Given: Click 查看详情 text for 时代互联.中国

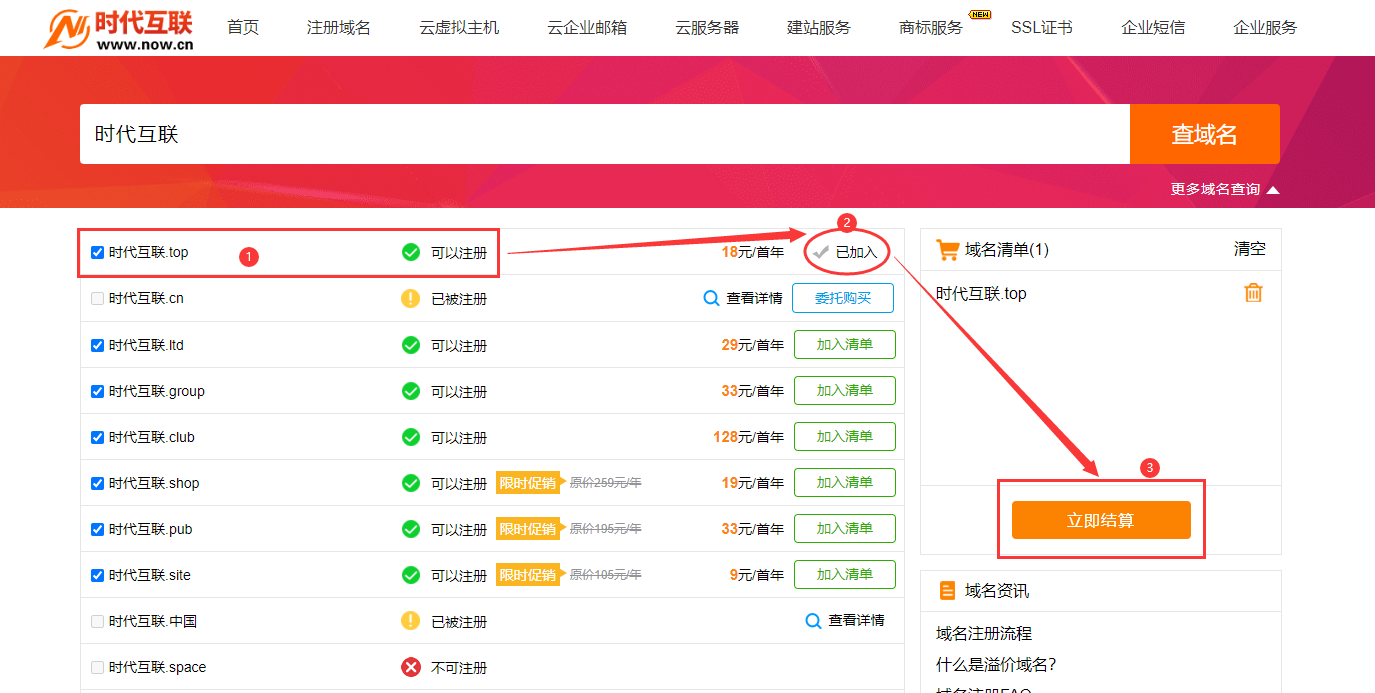Looking at the screenshot, I should click(857, 621).
